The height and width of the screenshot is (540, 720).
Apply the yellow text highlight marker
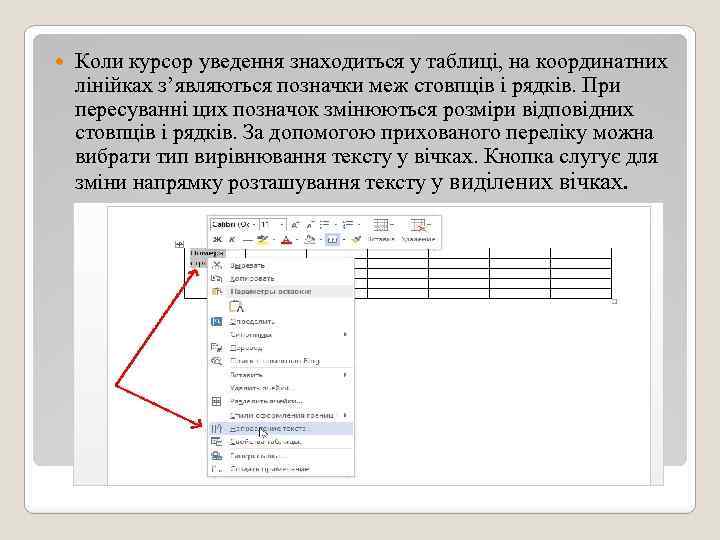click(262, 239)
